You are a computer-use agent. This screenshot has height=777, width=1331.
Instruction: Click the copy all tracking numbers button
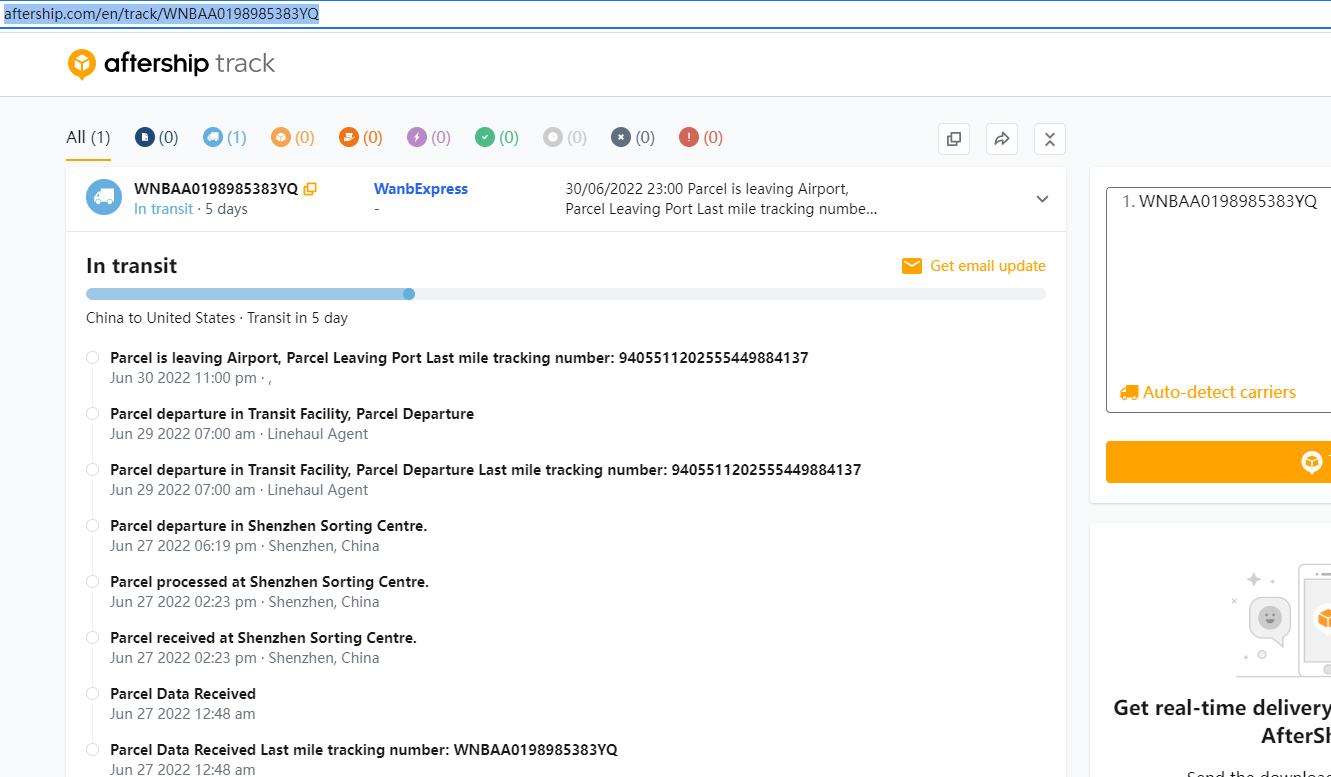(953, 139)
